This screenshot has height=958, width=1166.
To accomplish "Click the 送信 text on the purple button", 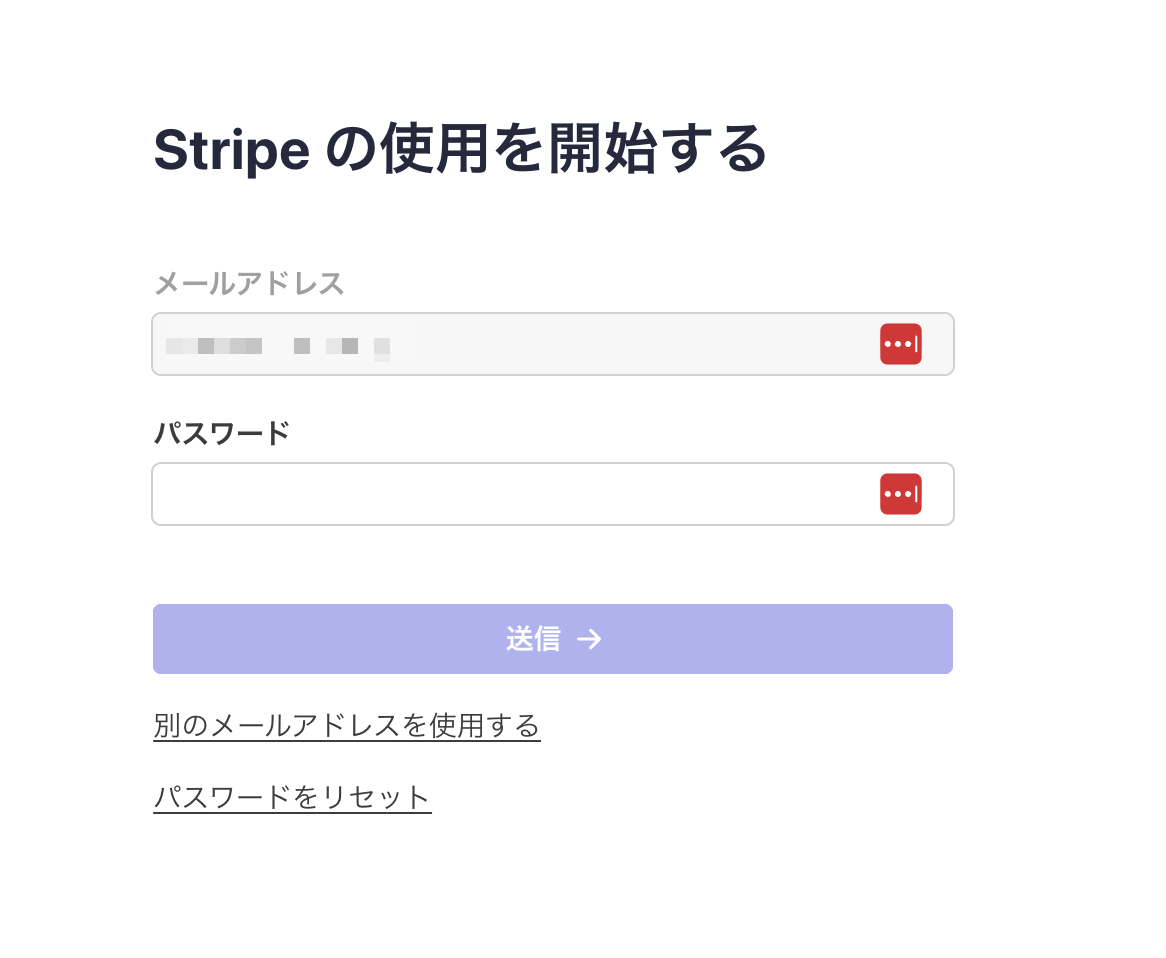I will (x=533, y=639).
